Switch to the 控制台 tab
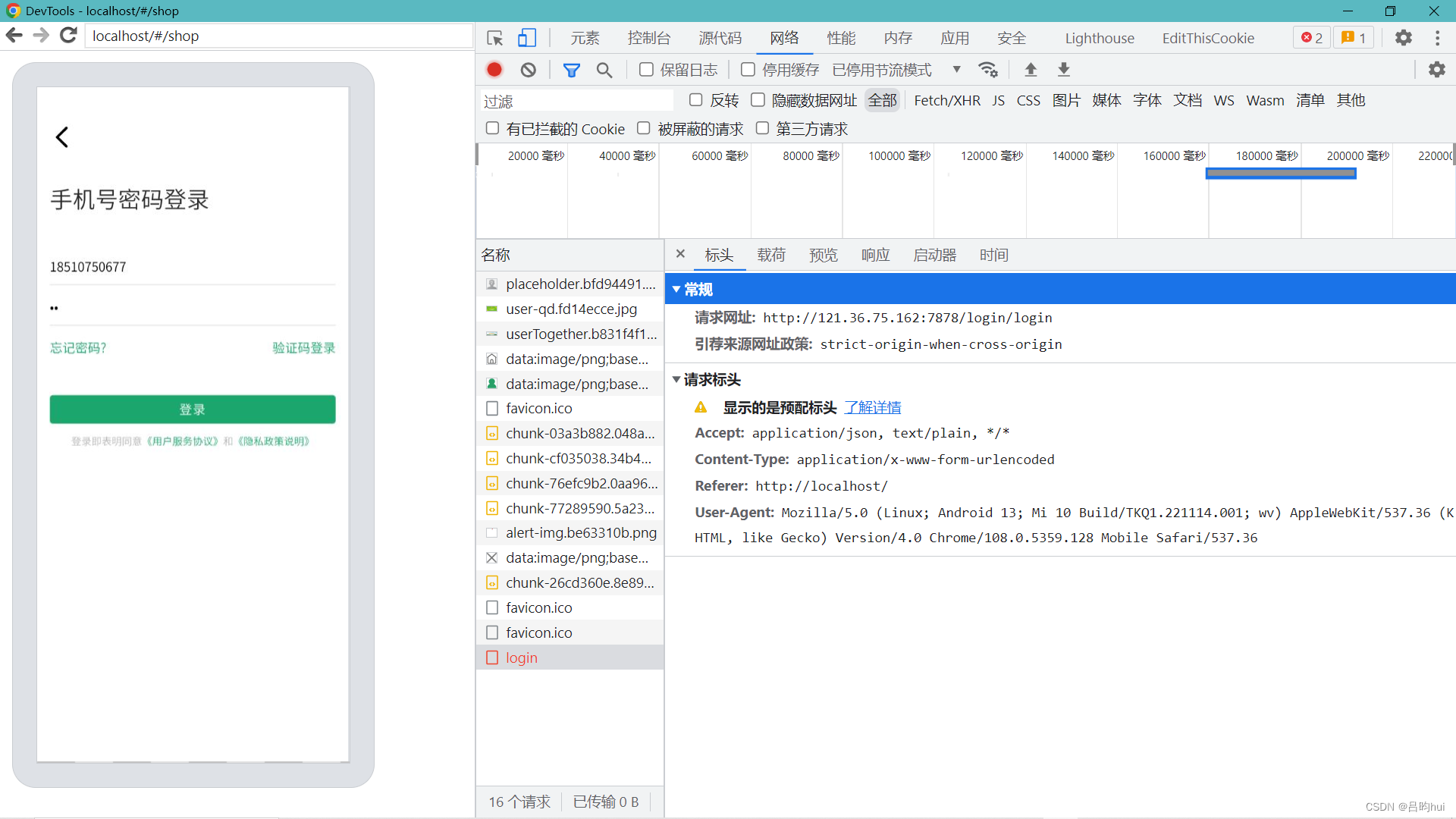 coord(649,38)
